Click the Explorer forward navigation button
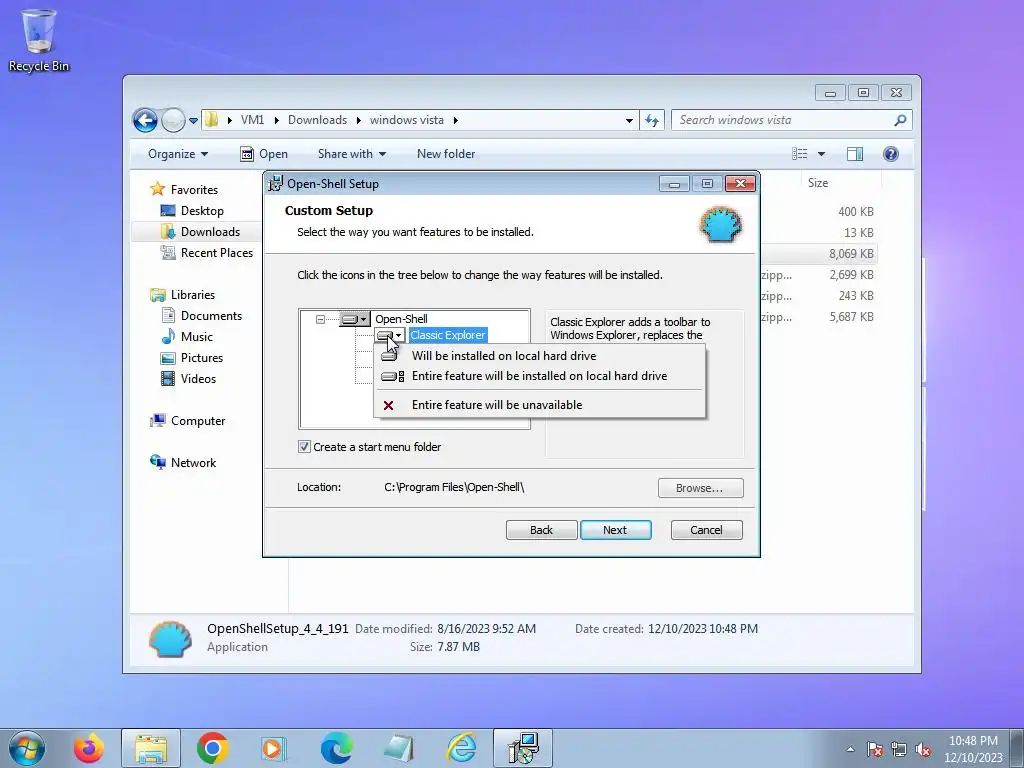1024x768 pixels. click(173, 120)
